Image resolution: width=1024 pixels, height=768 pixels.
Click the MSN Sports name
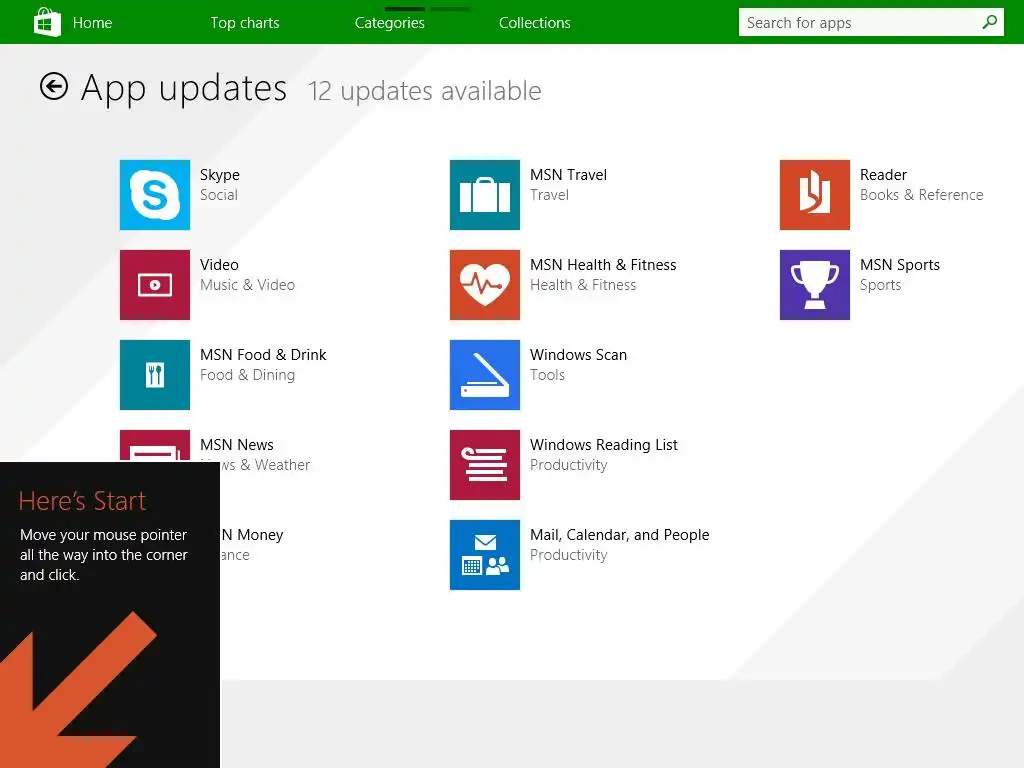[x=900, y=265]
